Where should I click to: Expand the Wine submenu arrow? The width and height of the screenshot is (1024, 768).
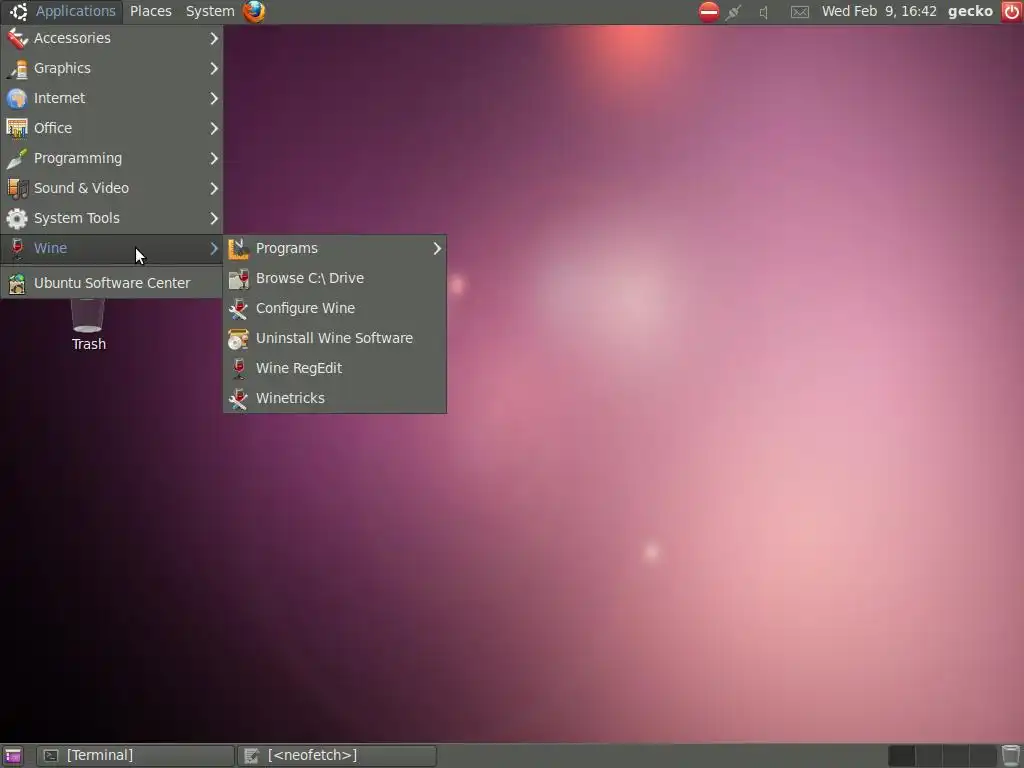214,249
